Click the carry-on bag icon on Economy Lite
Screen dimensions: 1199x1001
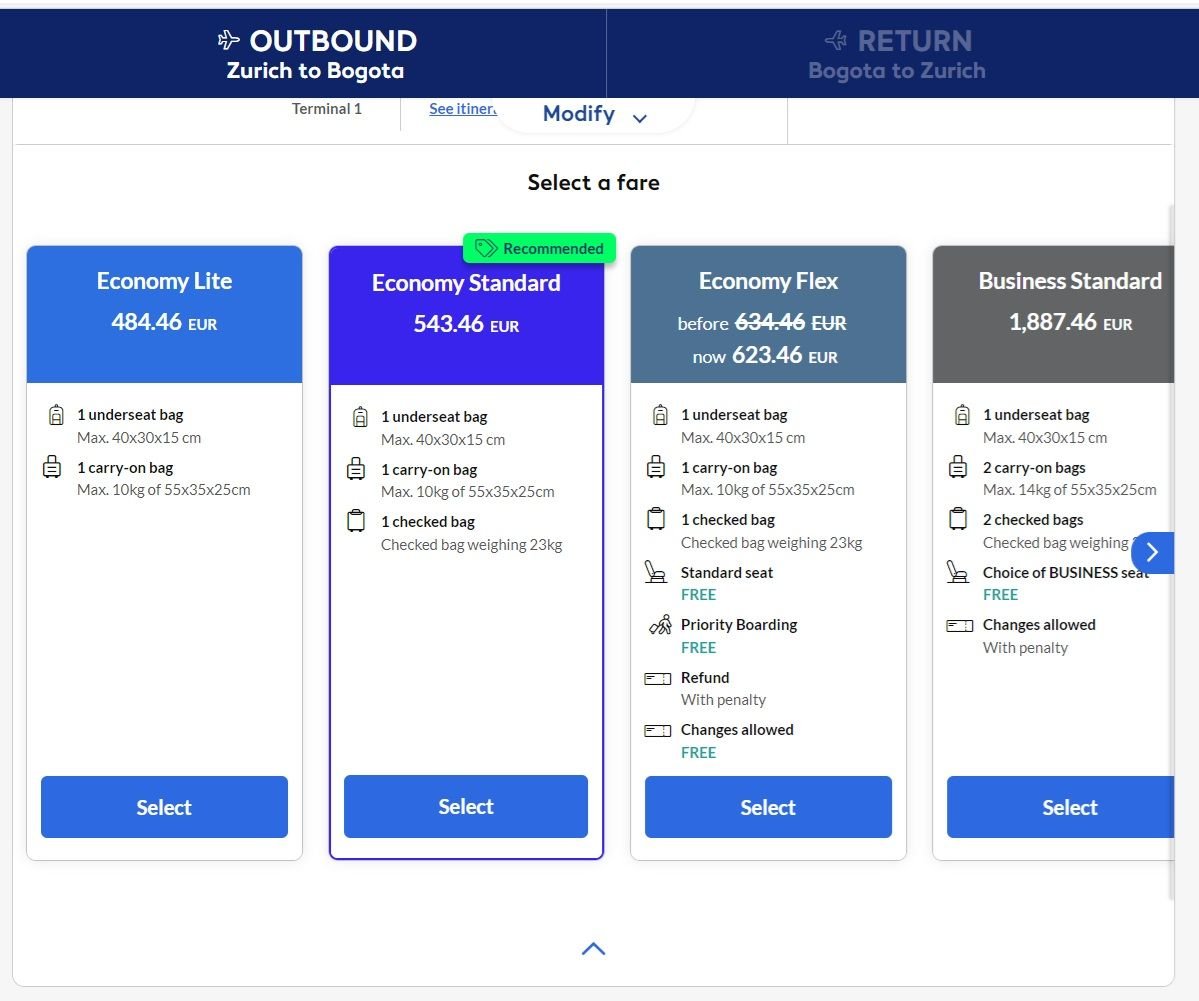pos(52,467)
